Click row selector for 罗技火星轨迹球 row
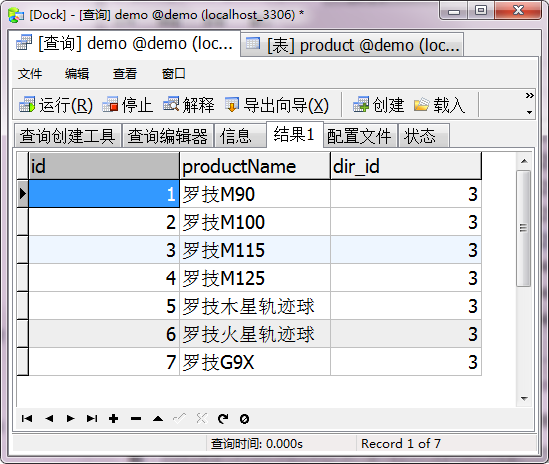This screenshot has width=549, height=464. coord(23,334)
